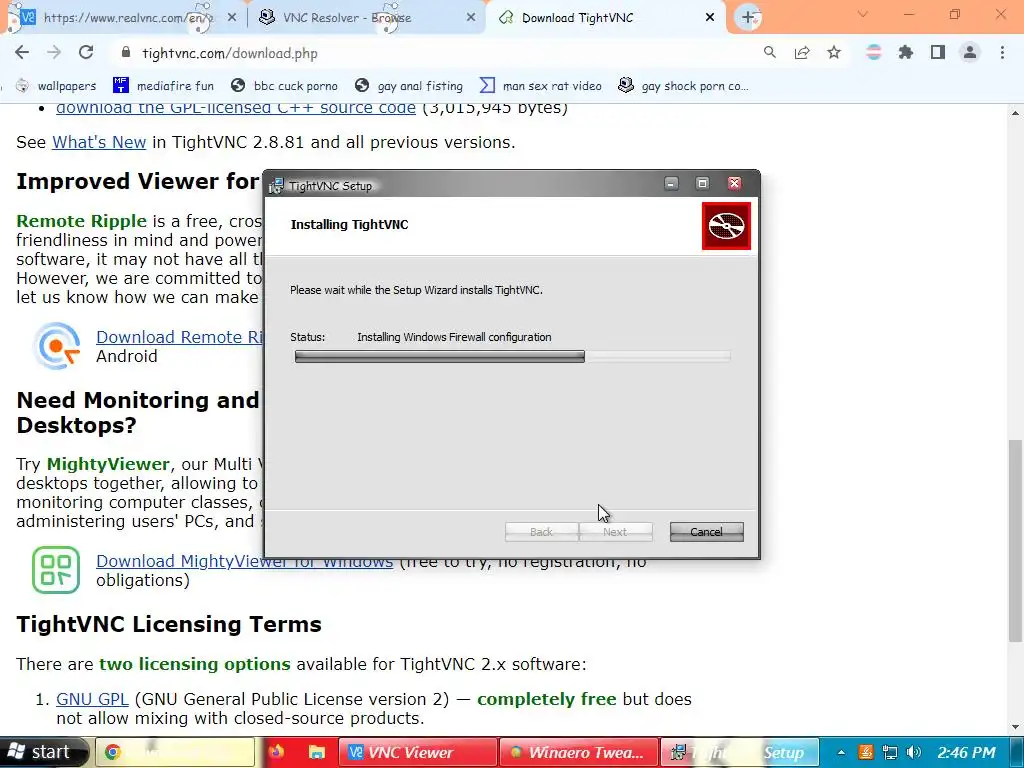Open the file explorer folder taskbar icon
The width and height of the screenshot is (1024, 768).
316,752
